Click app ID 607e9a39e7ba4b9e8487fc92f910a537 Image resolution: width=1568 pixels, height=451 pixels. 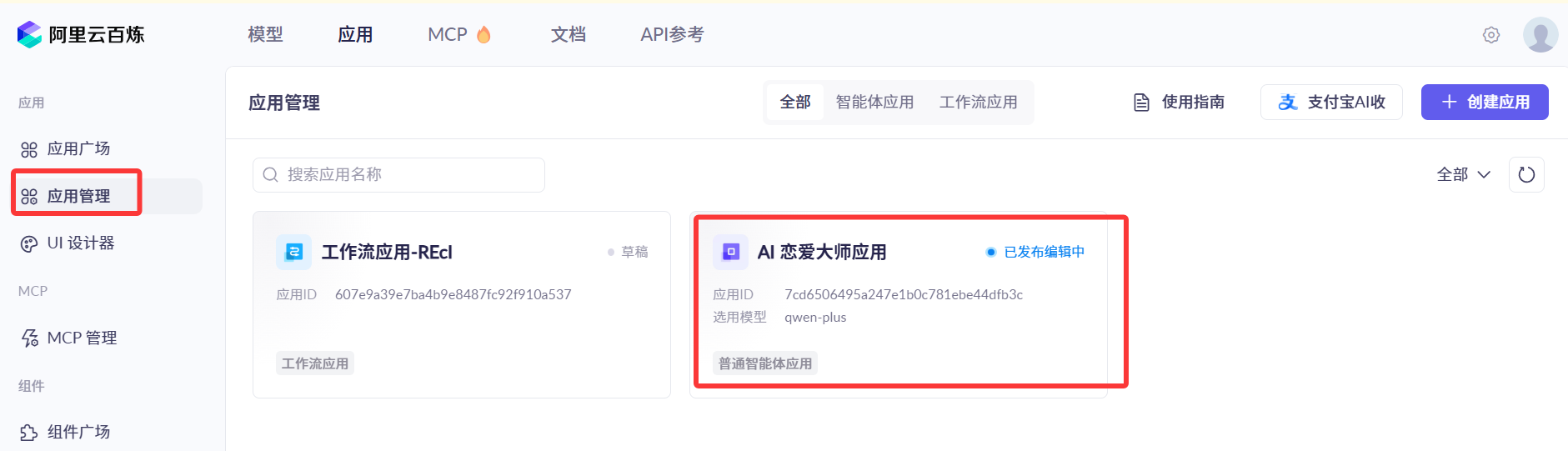pos(453,294)
